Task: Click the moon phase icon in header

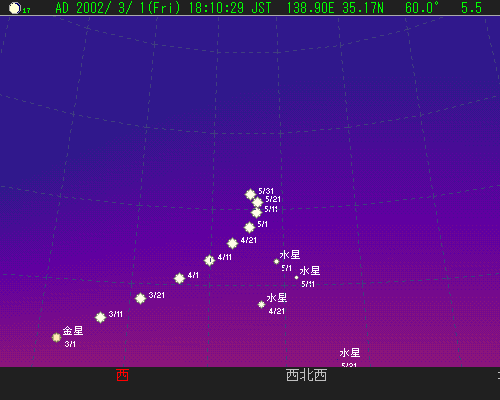Action: (x=15, y=8)
